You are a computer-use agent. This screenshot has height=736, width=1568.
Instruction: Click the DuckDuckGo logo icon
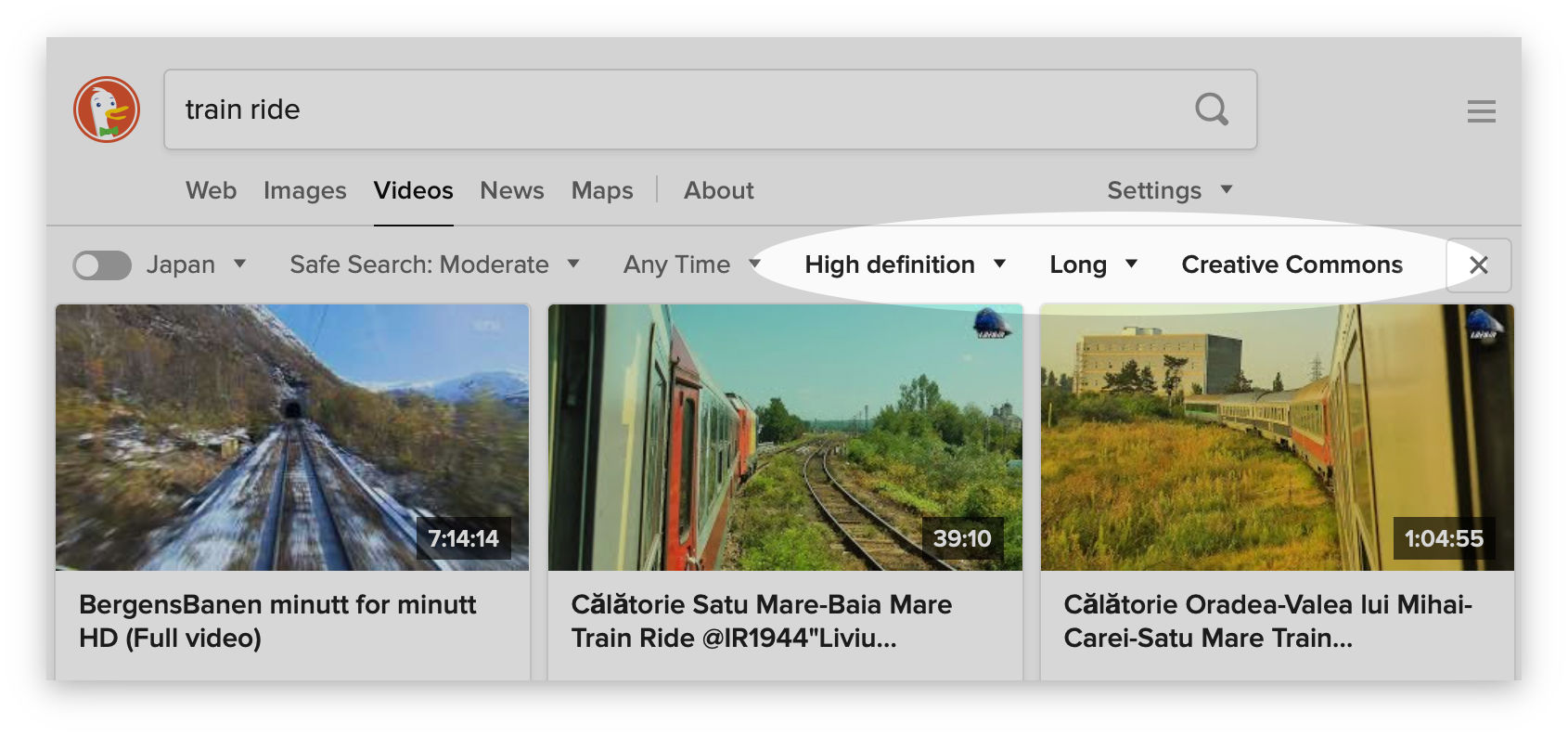(107, 110)
